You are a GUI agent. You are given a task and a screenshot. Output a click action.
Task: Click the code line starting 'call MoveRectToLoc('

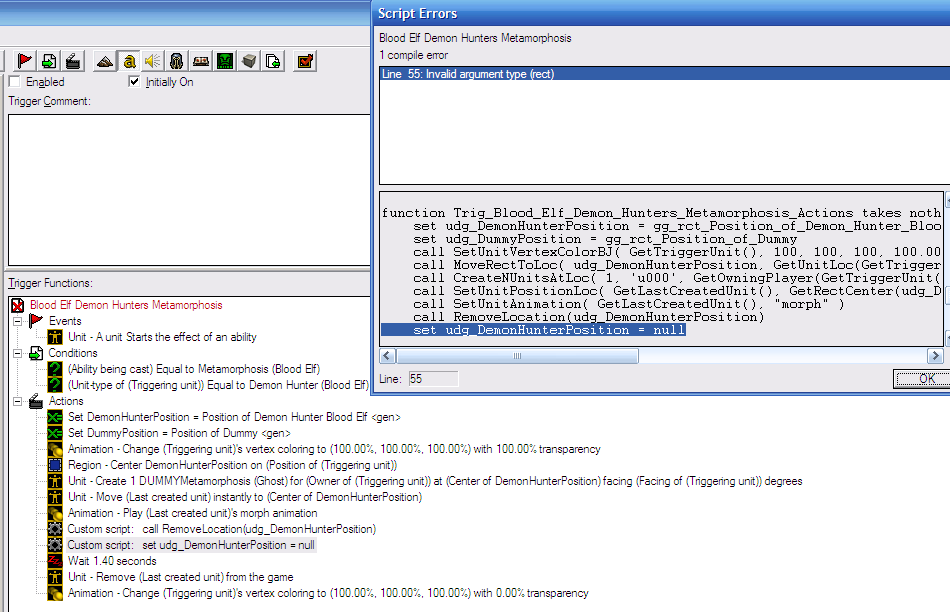click(x=677, y=265)
